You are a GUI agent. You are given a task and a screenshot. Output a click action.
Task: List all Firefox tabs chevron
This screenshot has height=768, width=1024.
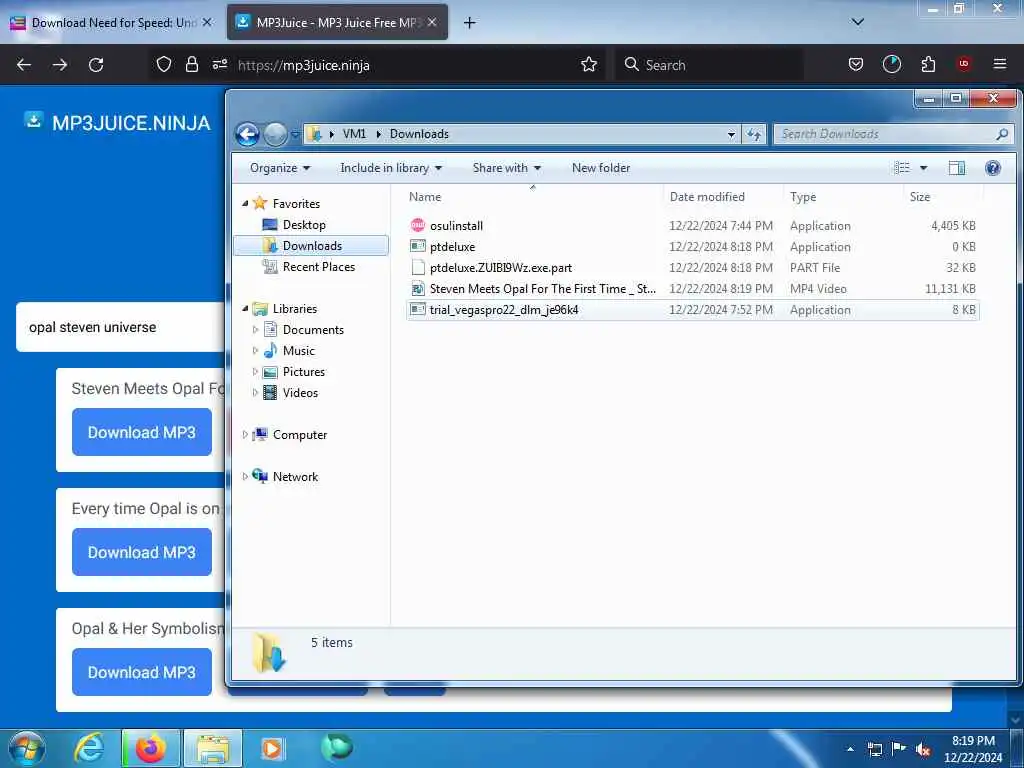(858, 22)
